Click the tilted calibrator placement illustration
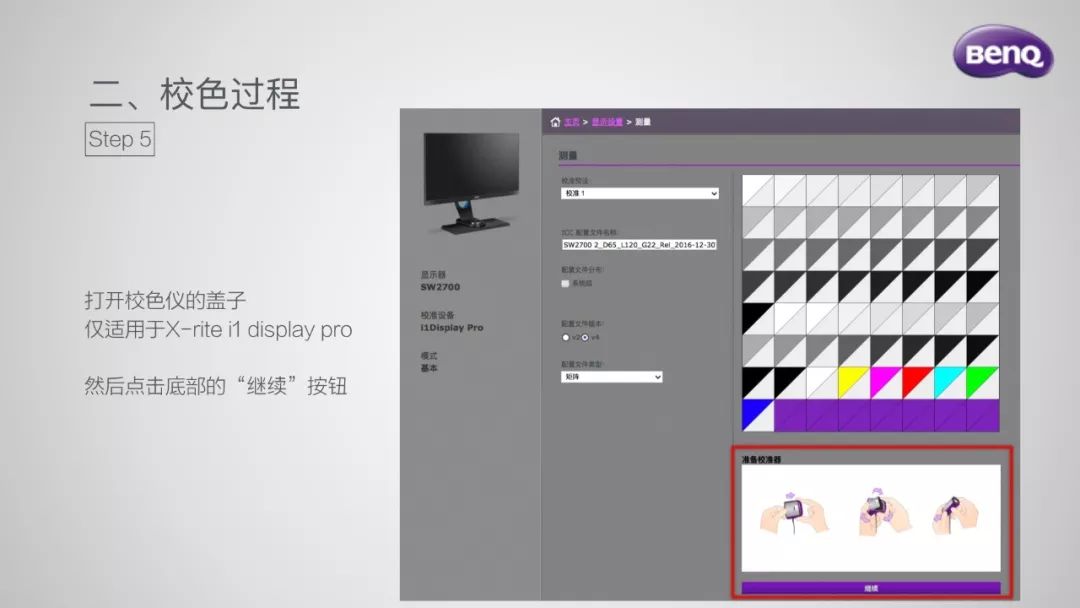 click(x=953, y=512)
